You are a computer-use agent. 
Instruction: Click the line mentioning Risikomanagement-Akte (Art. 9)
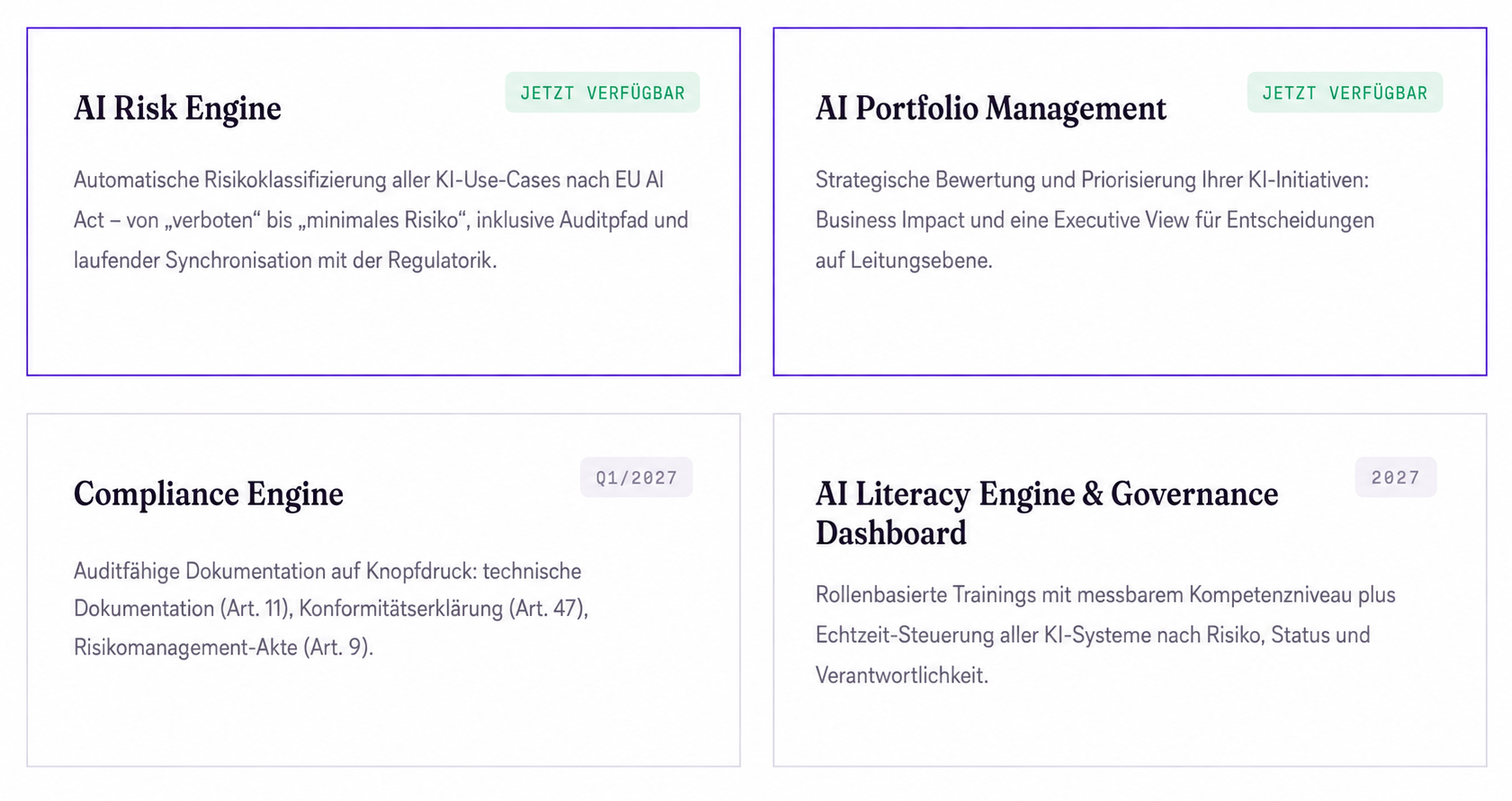223,647
